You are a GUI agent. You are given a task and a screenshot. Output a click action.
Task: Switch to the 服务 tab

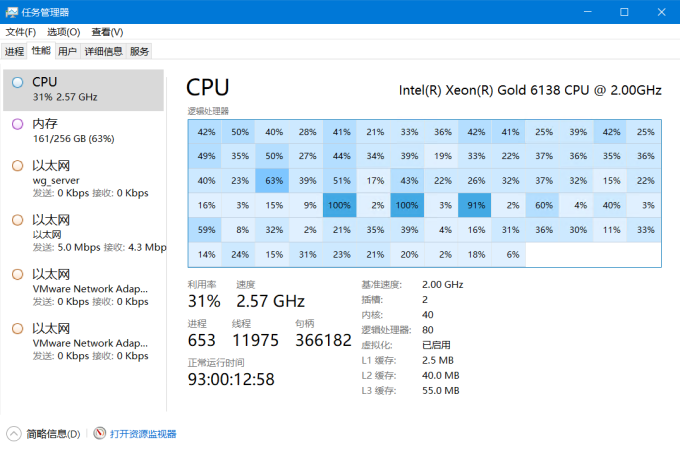(139, 52)
